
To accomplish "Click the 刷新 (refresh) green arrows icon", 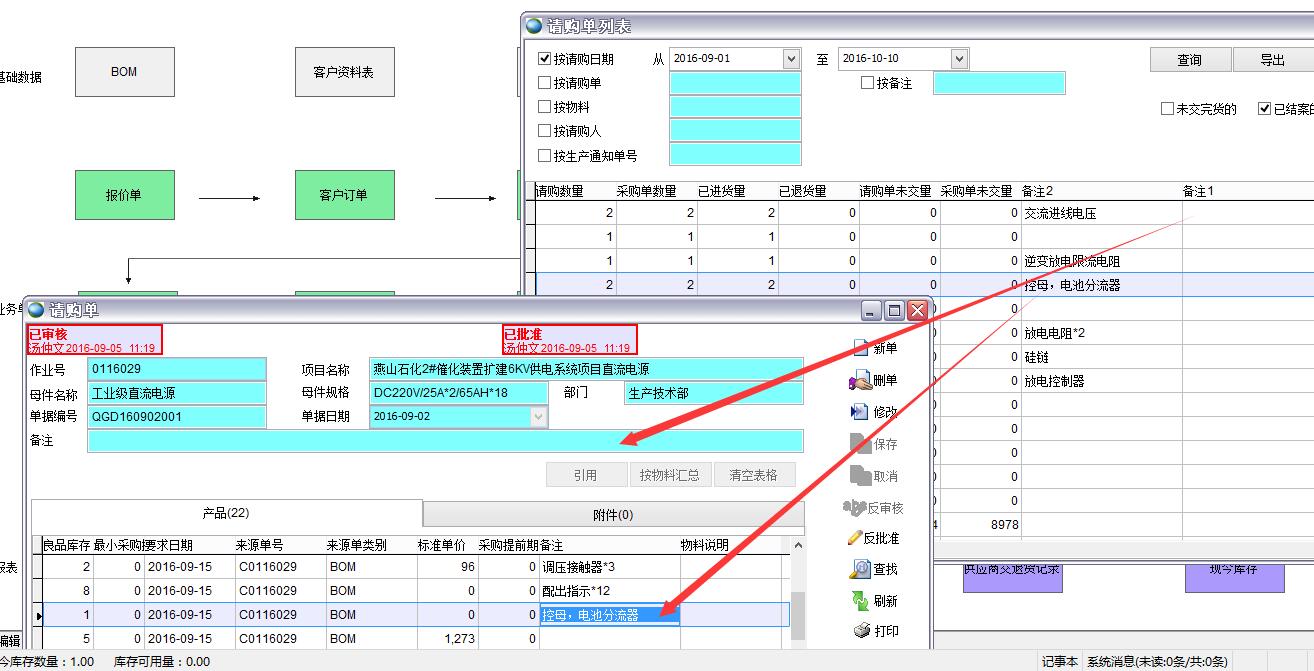I will tap(859, 600).
